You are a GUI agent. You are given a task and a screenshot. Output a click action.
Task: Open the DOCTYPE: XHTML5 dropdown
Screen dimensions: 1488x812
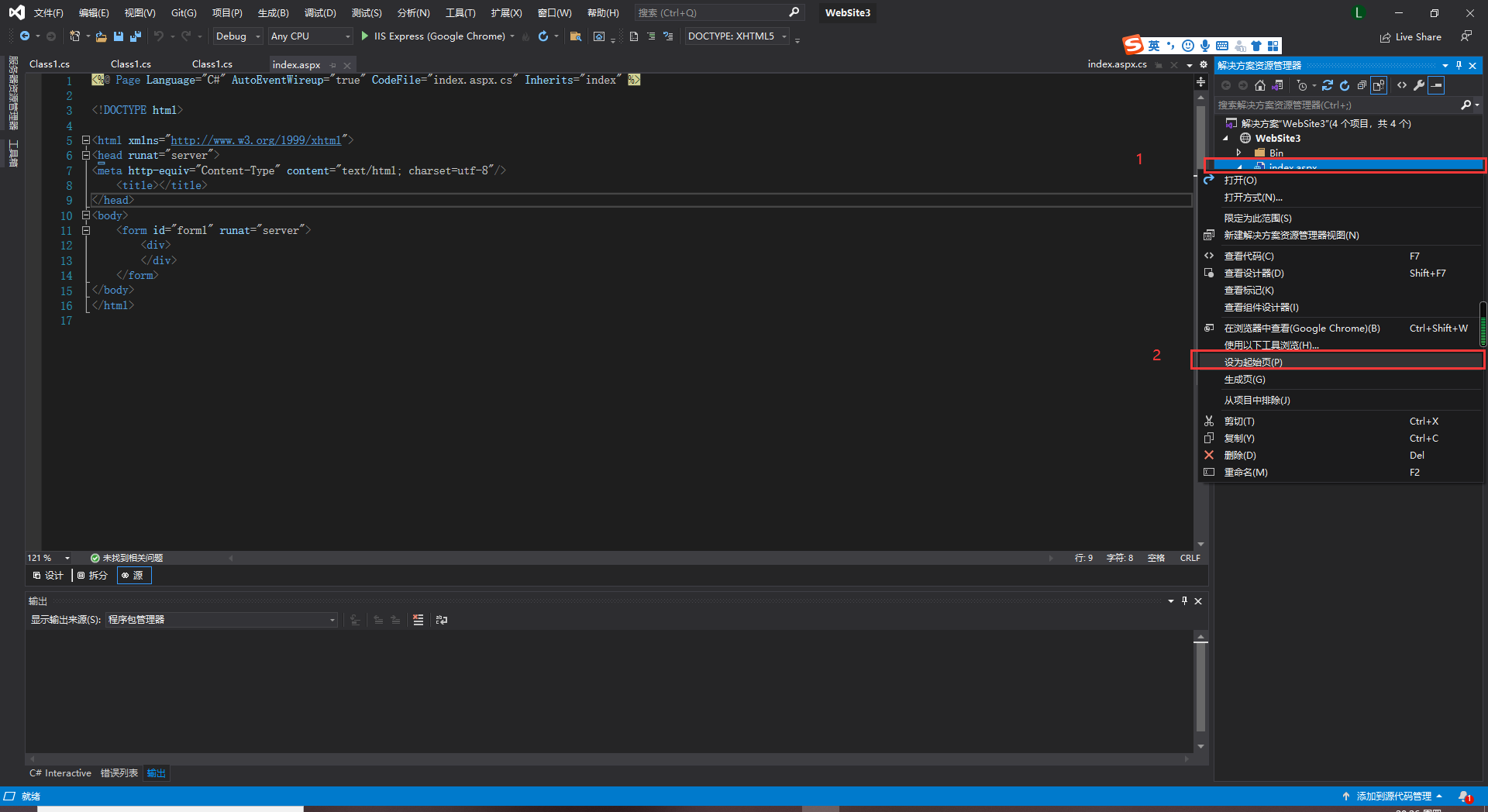737,36
